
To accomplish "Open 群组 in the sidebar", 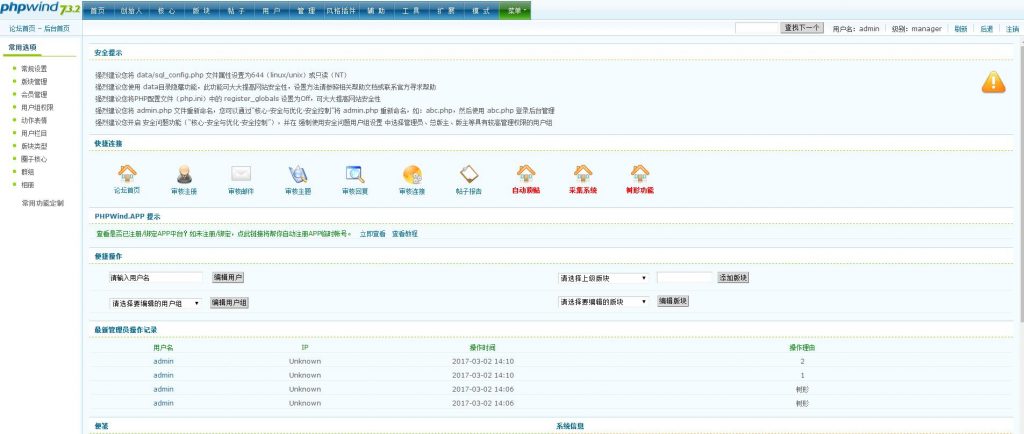I will [x=27, y=172].
